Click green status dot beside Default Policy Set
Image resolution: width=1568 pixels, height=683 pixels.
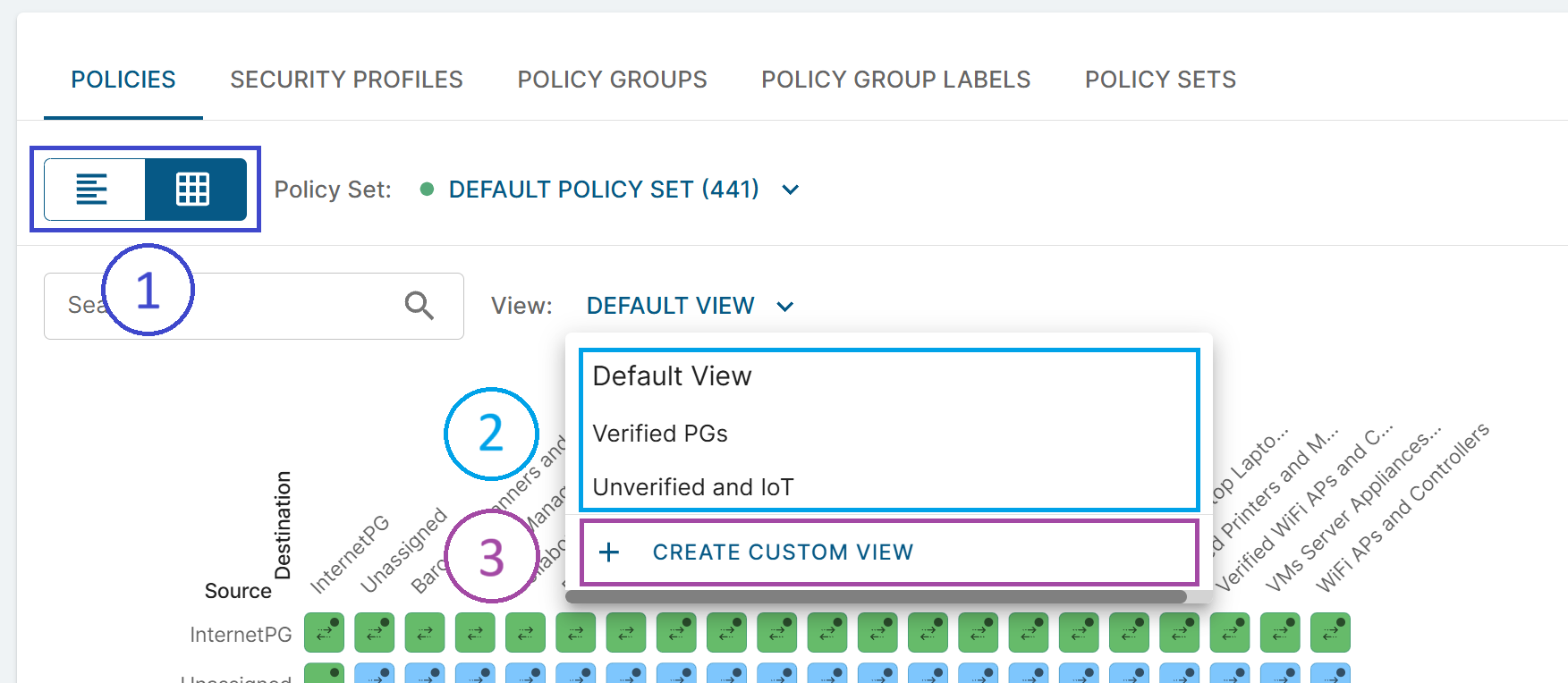[x=428, y=190]
